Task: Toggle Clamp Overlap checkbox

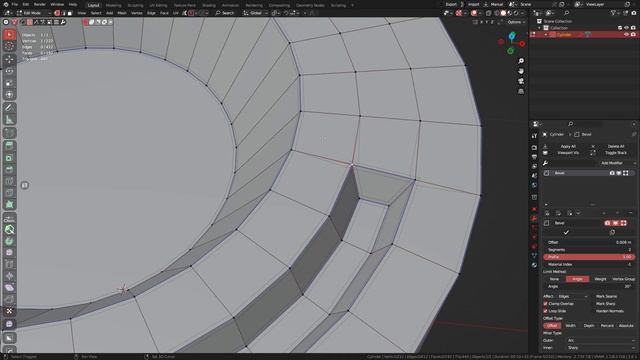Action: click(545, 304)
